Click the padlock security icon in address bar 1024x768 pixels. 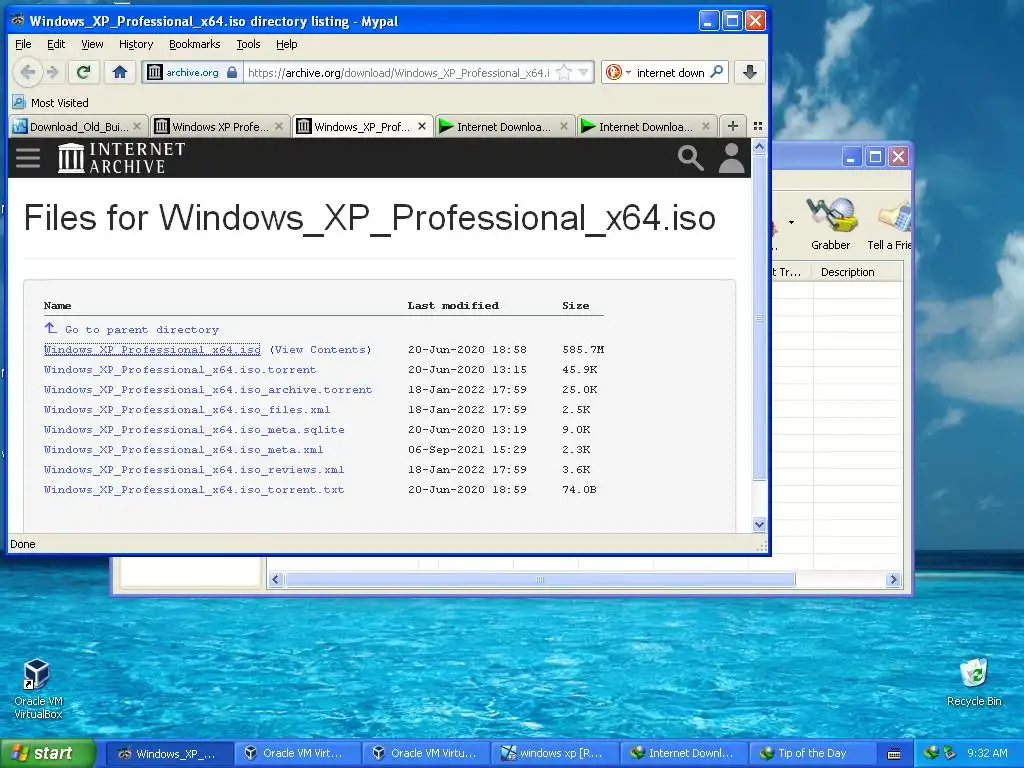click(x=232, y=72)
